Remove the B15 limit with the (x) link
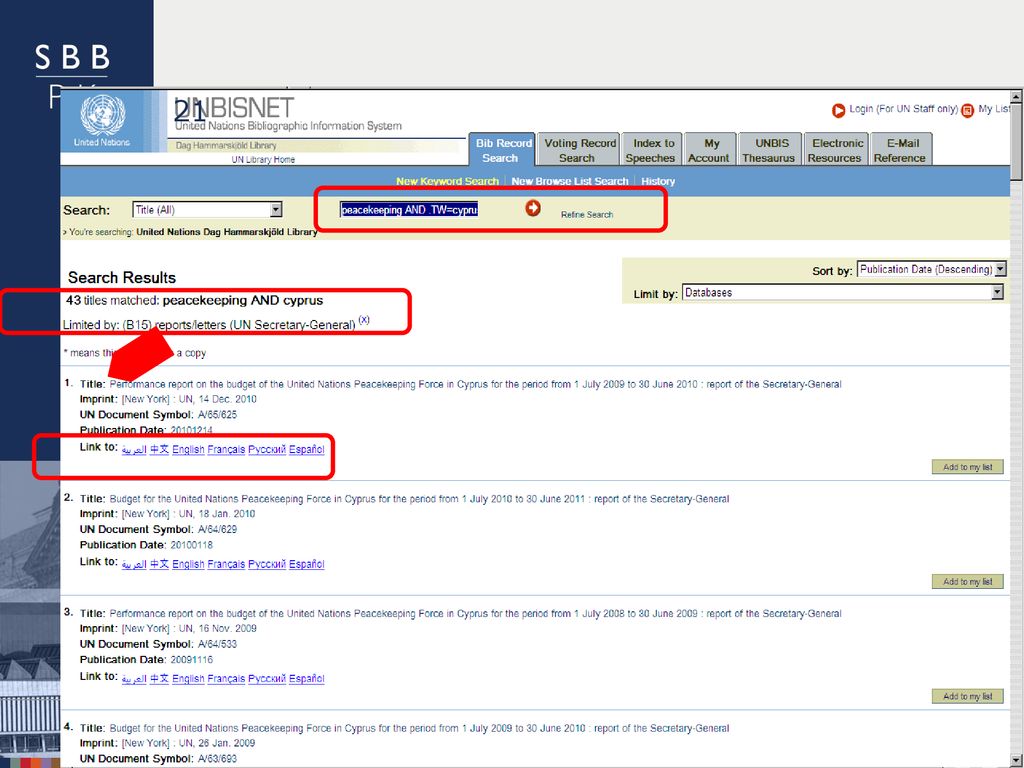This screenshot has height=768, width=1024. [364, 319]
